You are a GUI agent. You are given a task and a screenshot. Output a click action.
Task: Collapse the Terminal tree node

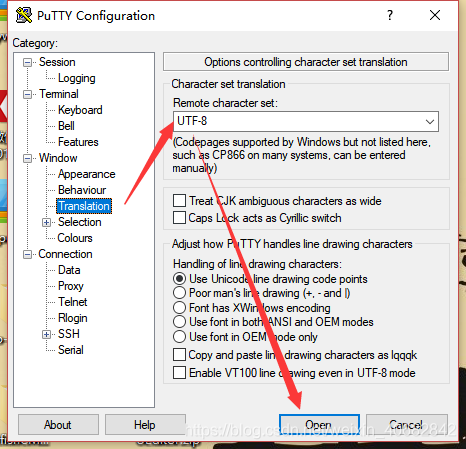27,94
